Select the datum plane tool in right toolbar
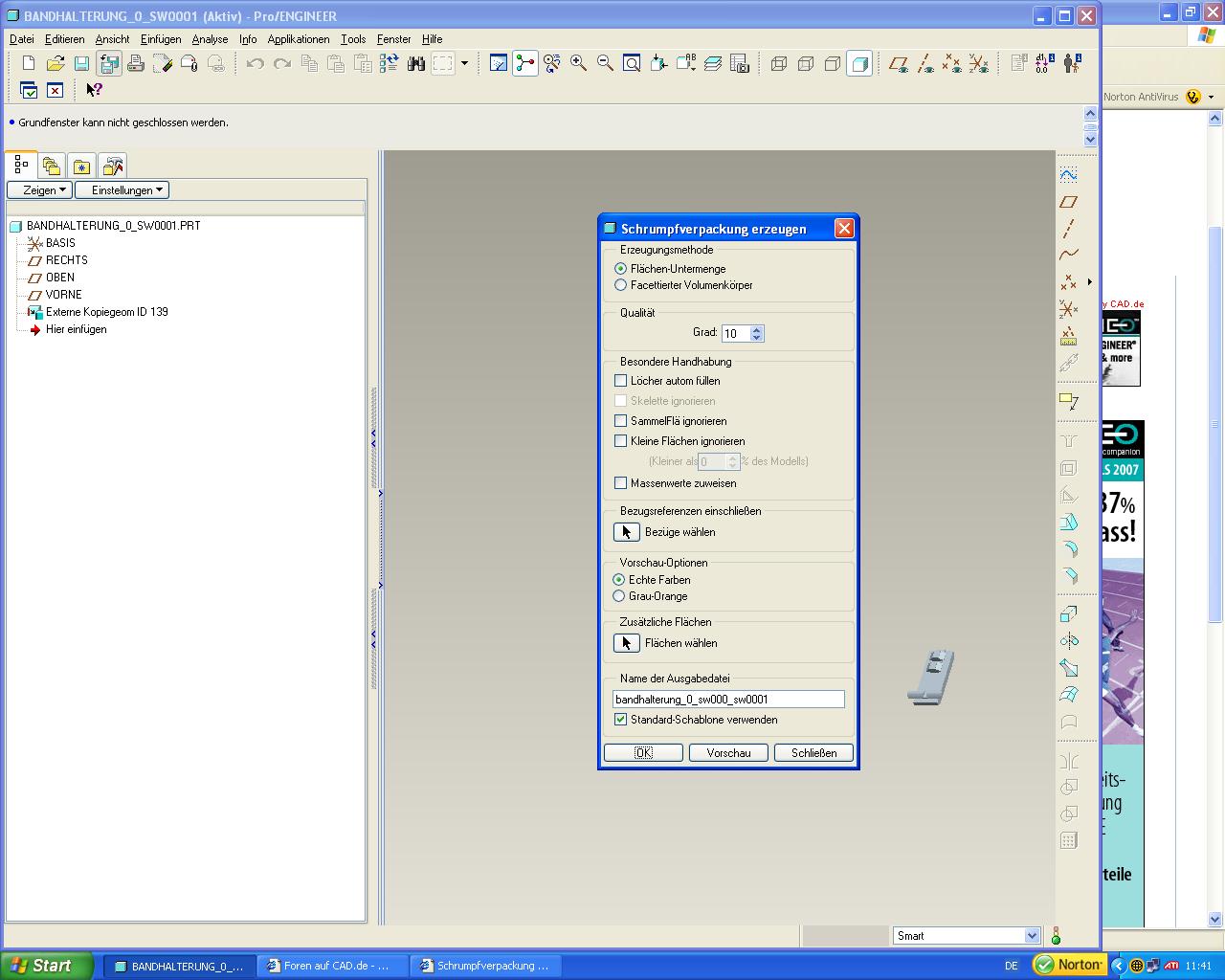The width and height of the screenshot is (1225, 980). (1069, 202)
